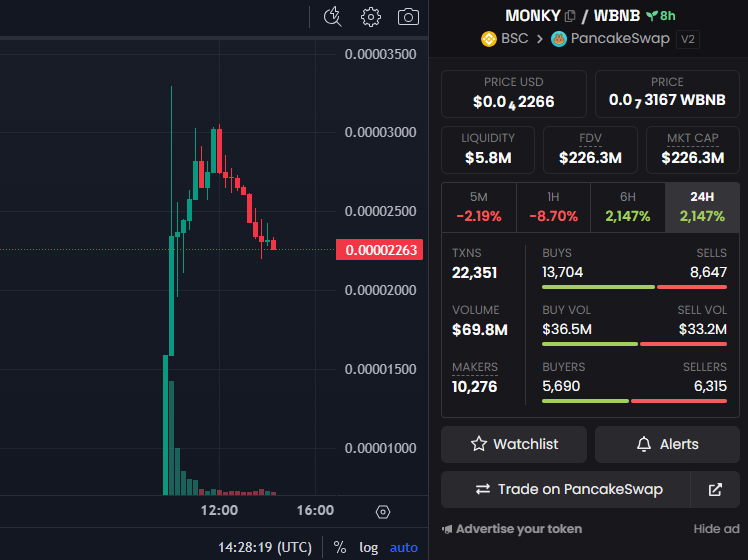Image resolution: width=748 pixels, height=560 pixels.
Task: Click the buy vol versus sell vol bar
Action: [x=634, y=344]
